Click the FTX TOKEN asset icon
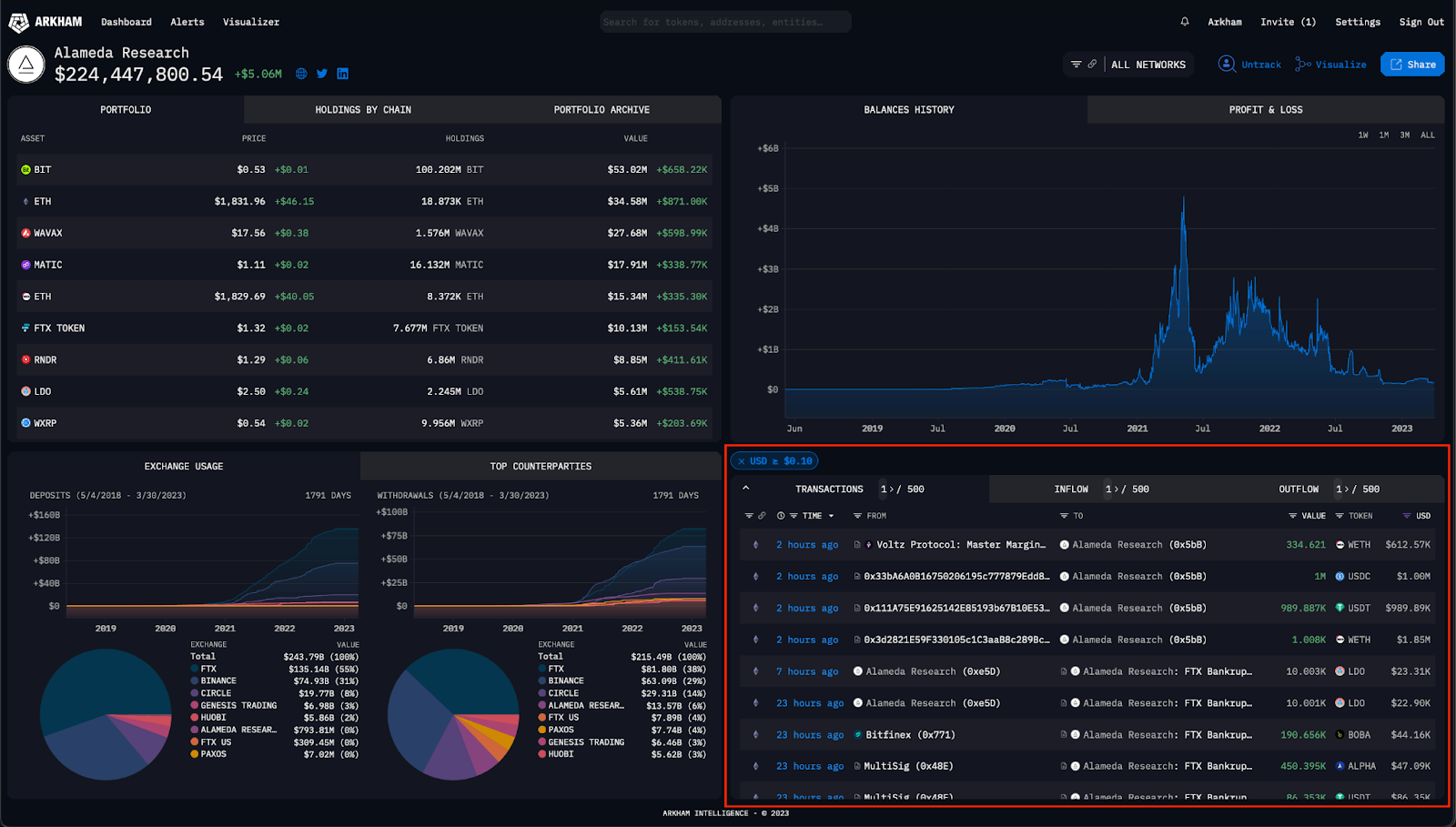 tap(25, 328)
